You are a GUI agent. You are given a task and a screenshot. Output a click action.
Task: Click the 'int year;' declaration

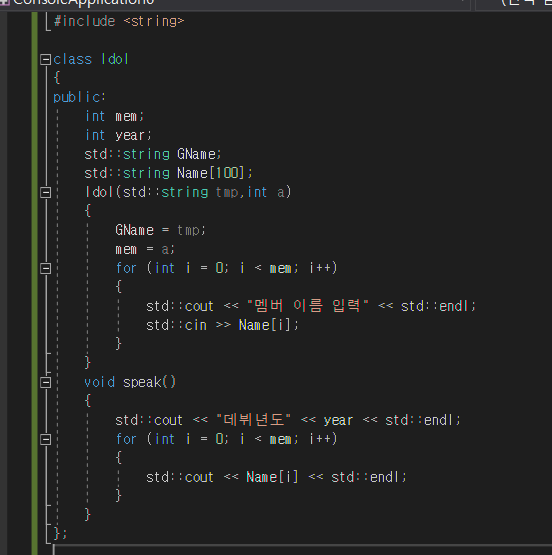pos(118,135)
